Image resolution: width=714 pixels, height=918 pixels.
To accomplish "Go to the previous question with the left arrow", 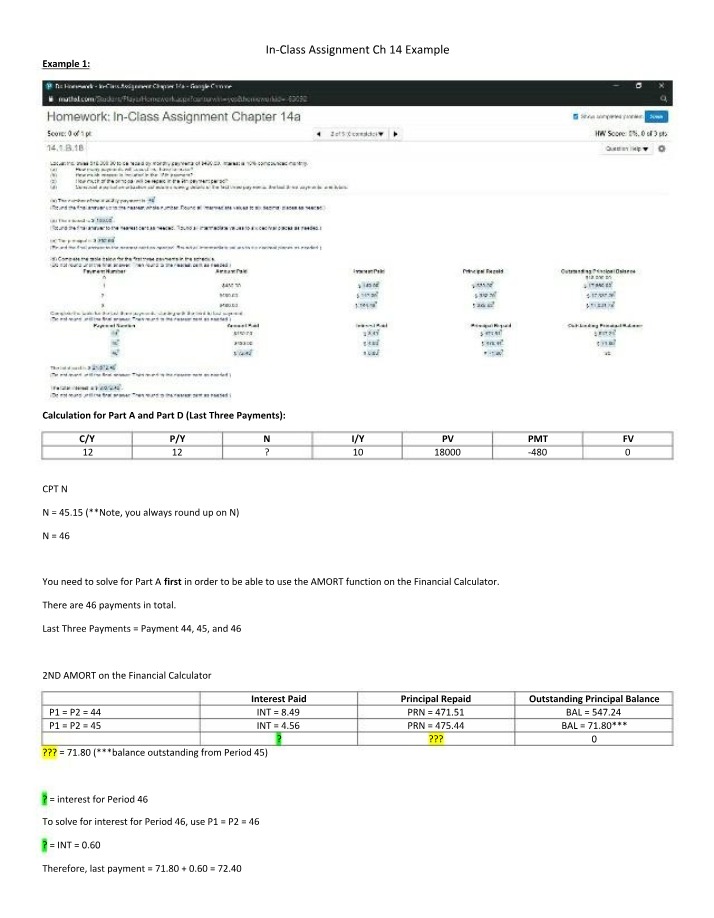I will tap(318, 134).
